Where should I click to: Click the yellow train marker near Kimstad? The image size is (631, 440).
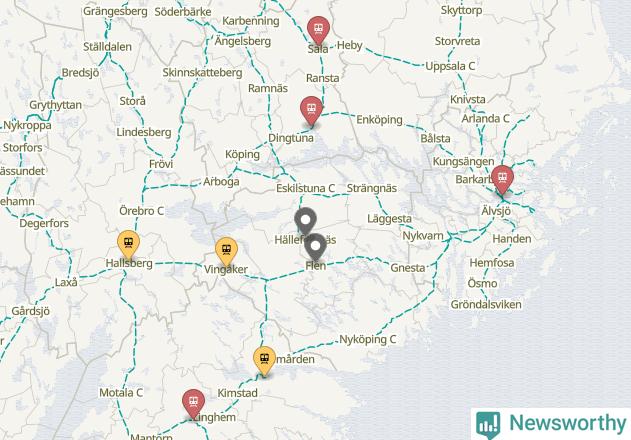coord(264,359)
